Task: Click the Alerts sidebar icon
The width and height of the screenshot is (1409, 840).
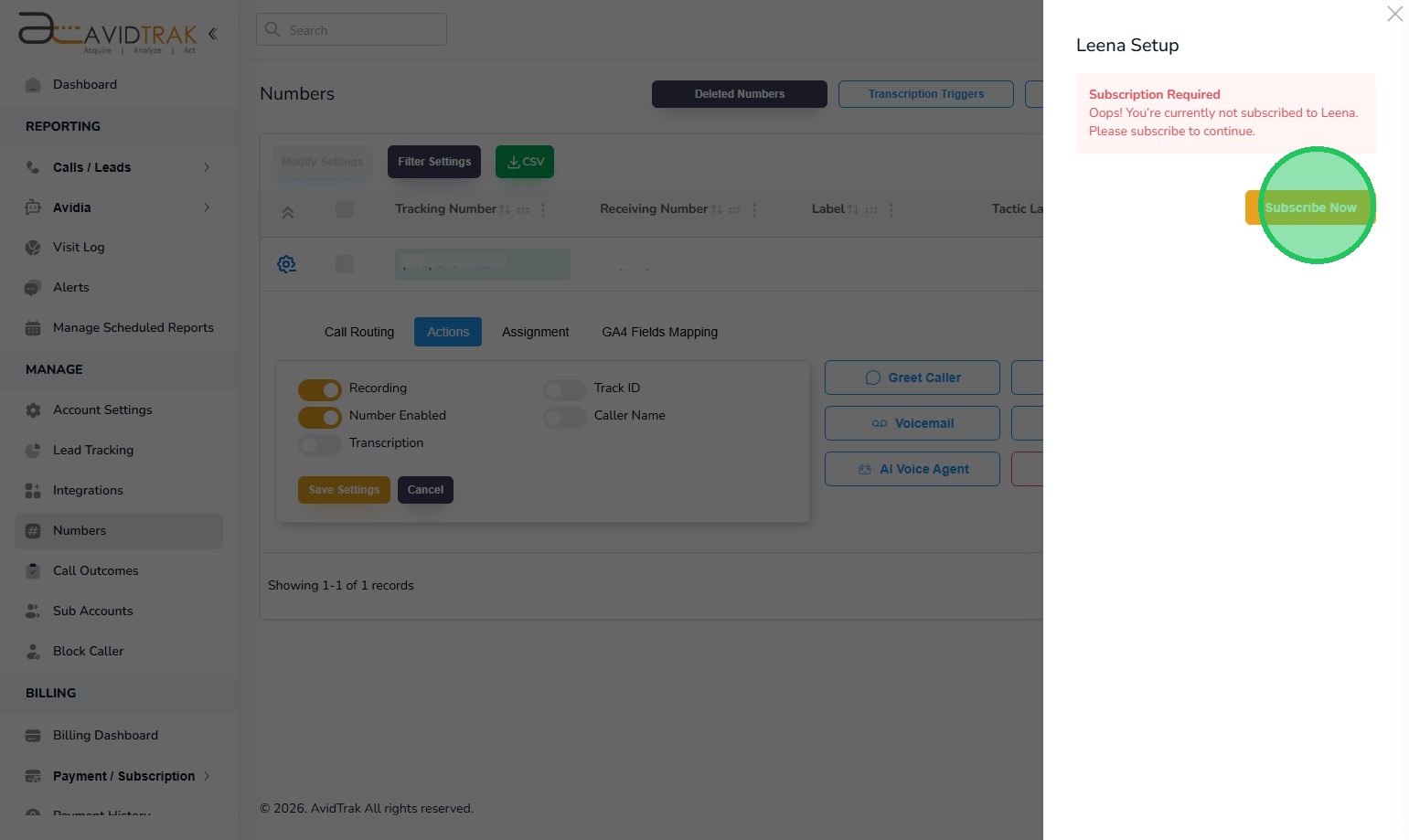Action: click(x=33, y=288)
